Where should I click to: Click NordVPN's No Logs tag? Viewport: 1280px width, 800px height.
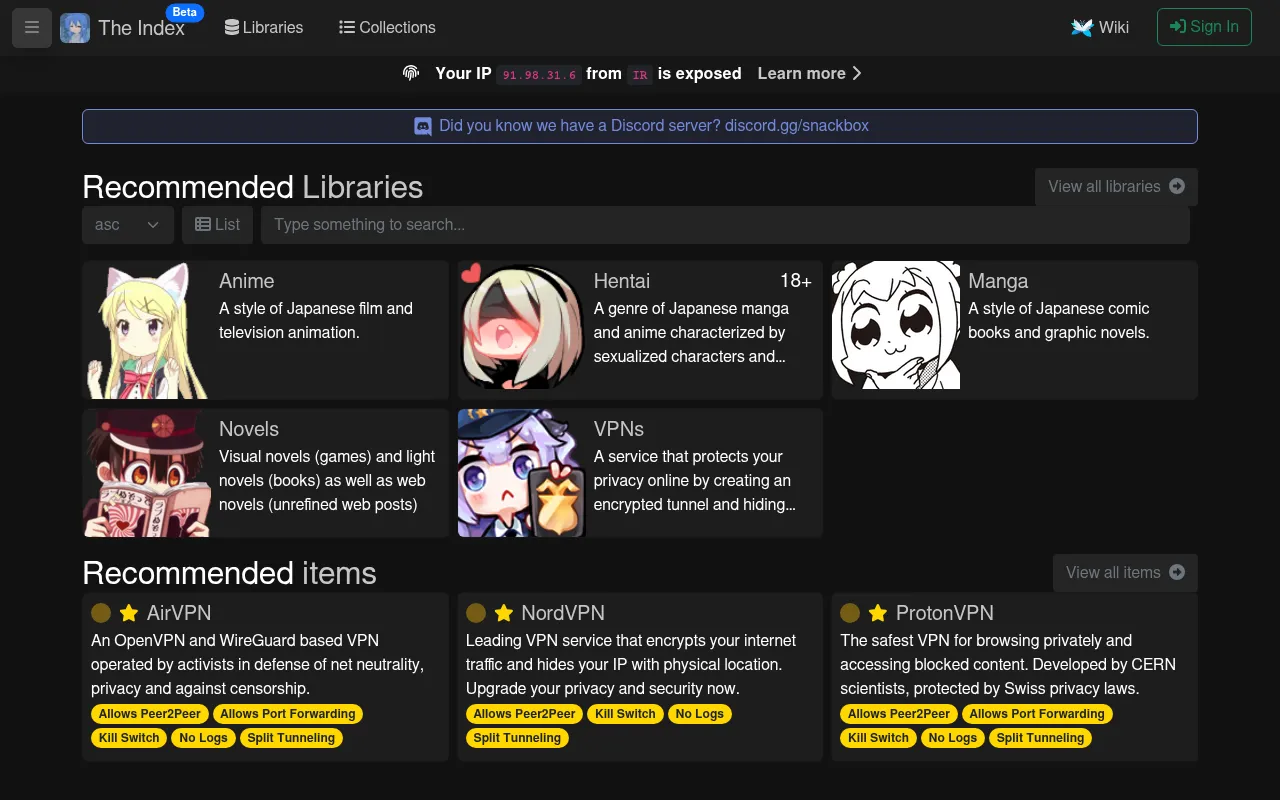point(700,714)
